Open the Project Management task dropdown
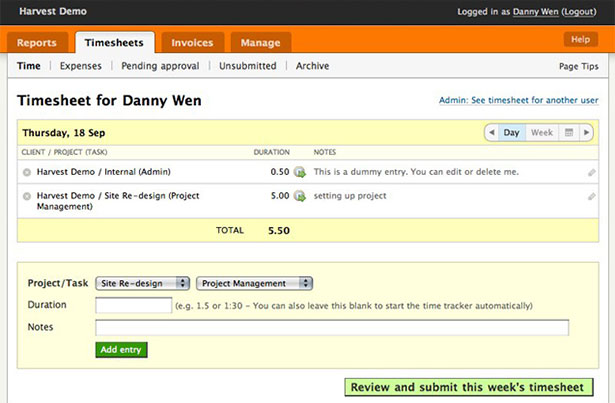 (x=254, y=283)
